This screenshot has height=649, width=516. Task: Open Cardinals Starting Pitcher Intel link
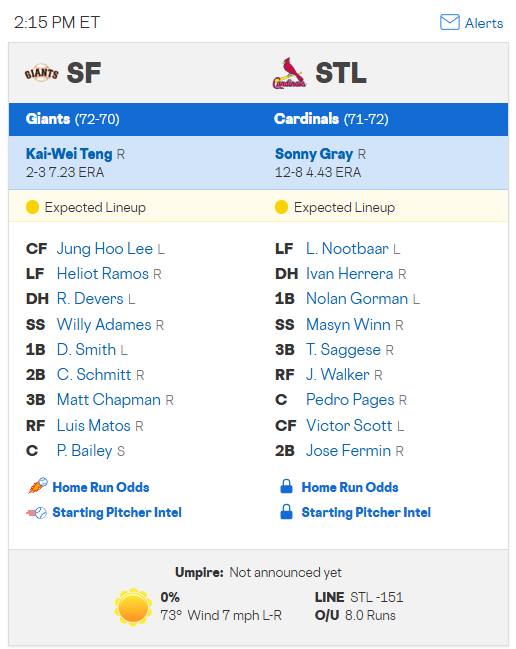(x=366, y=512)
